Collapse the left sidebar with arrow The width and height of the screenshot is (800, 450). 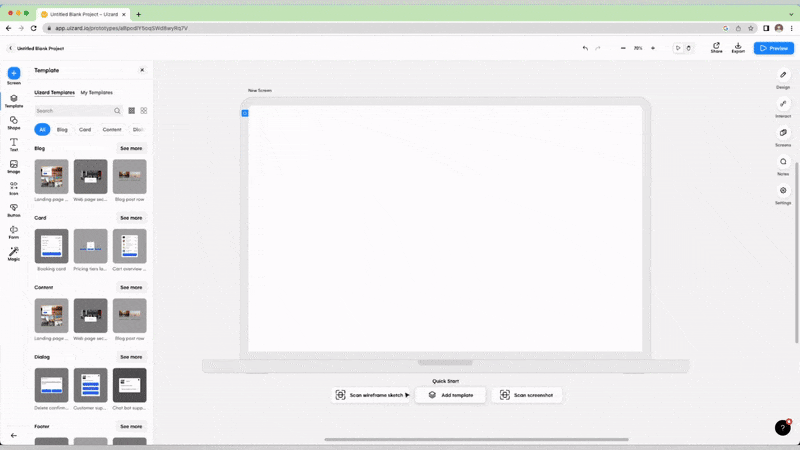pyautogui.click(x=14, y=436)
